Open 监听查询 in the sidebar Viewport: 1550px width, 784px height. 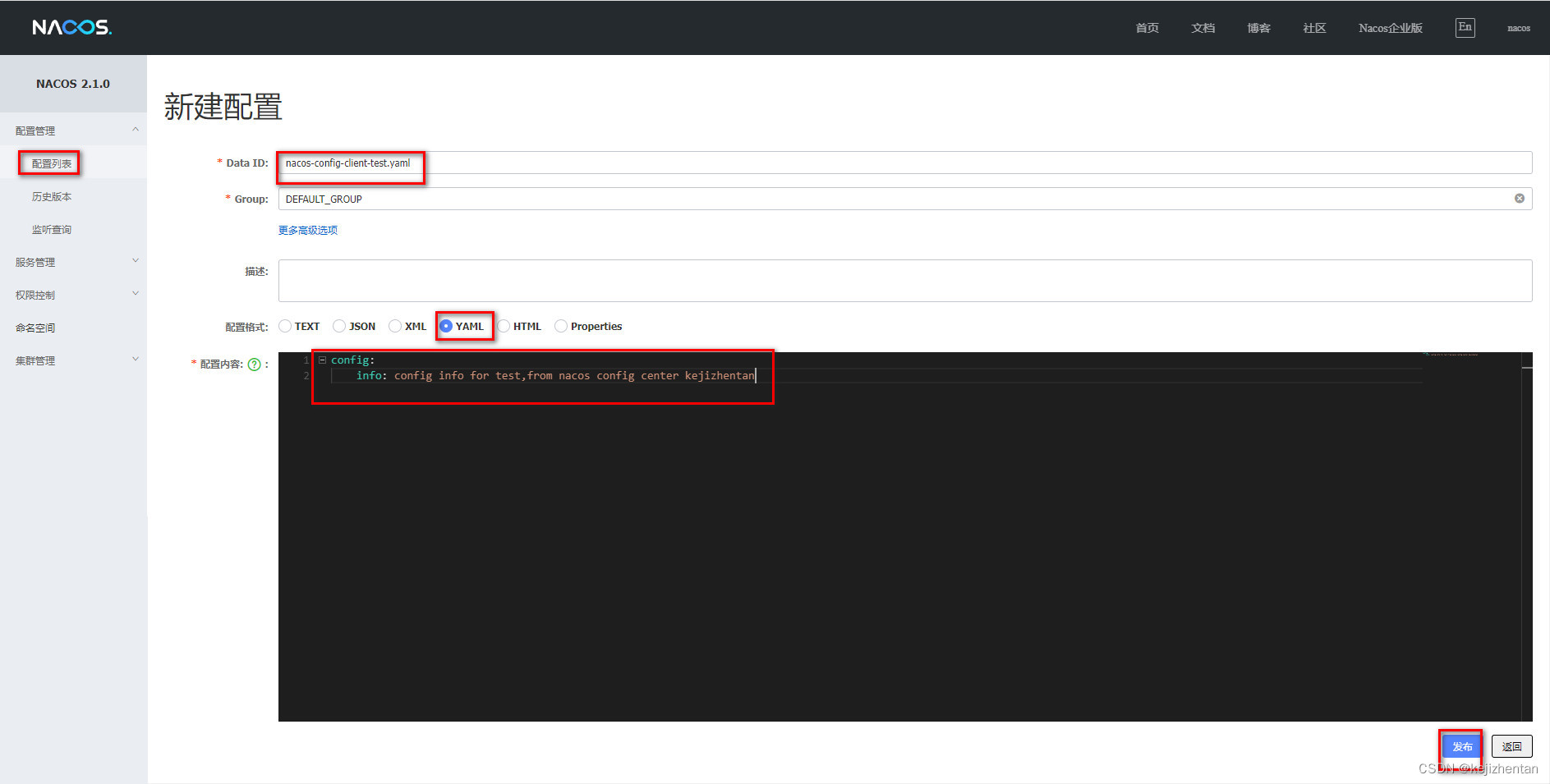coord(52,229)
